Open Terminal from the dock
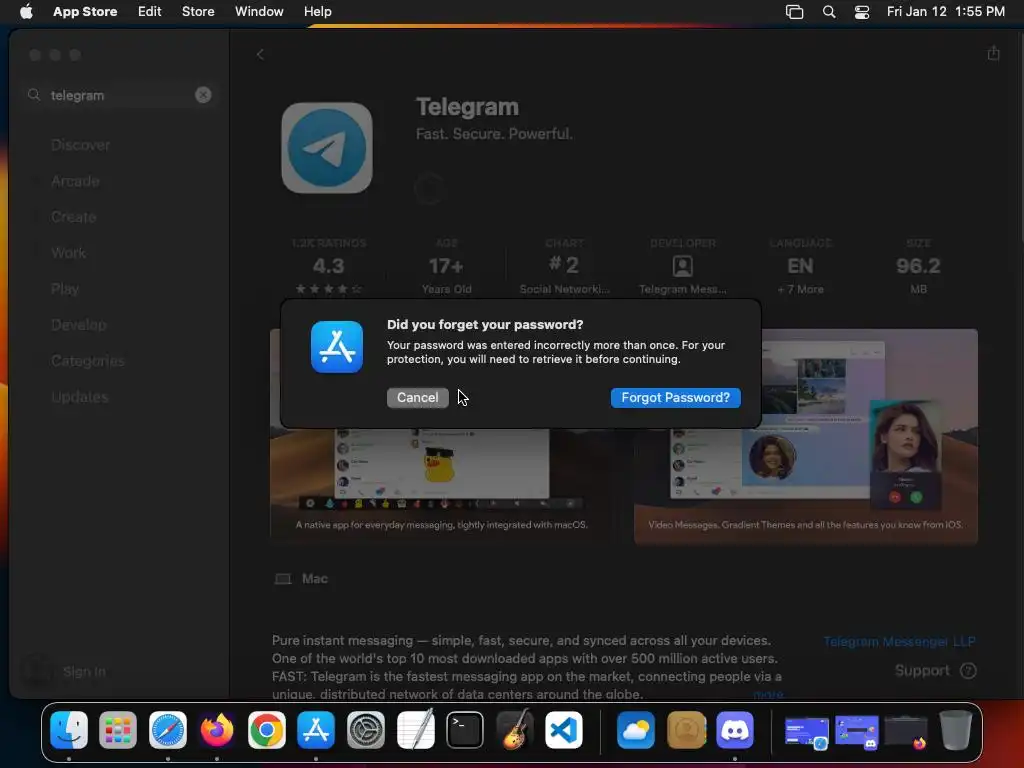 (465, 730)
